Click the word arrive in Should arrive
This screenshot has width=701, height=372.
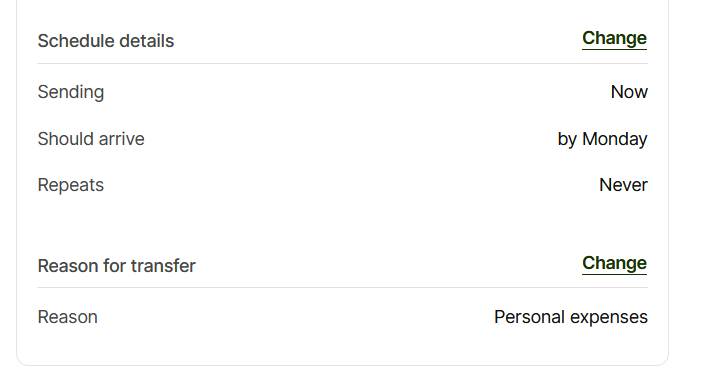point(122,139)
